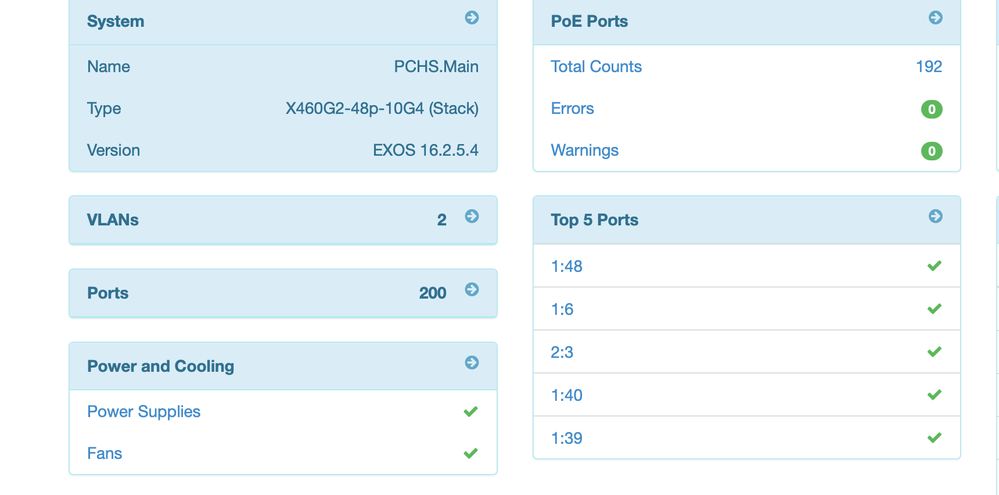Screen dimensions: 999x495
Task: Open port 1:6 entry
Action: tap(562, 310)
